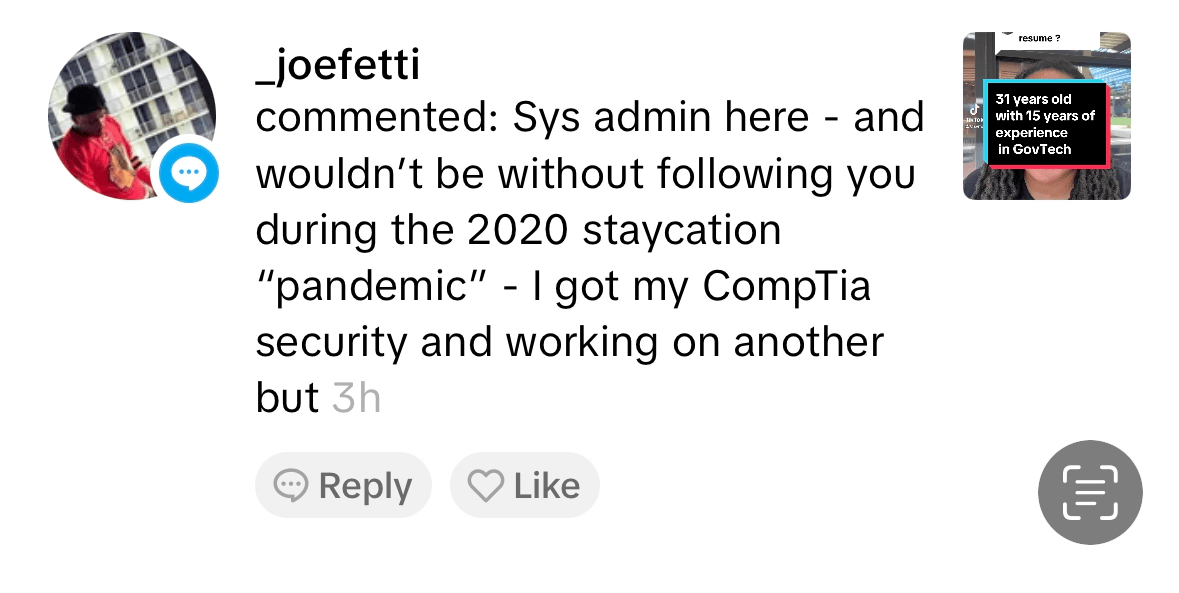
Task: Tap the 3h timestamp
Action: (x=356, y=398)
